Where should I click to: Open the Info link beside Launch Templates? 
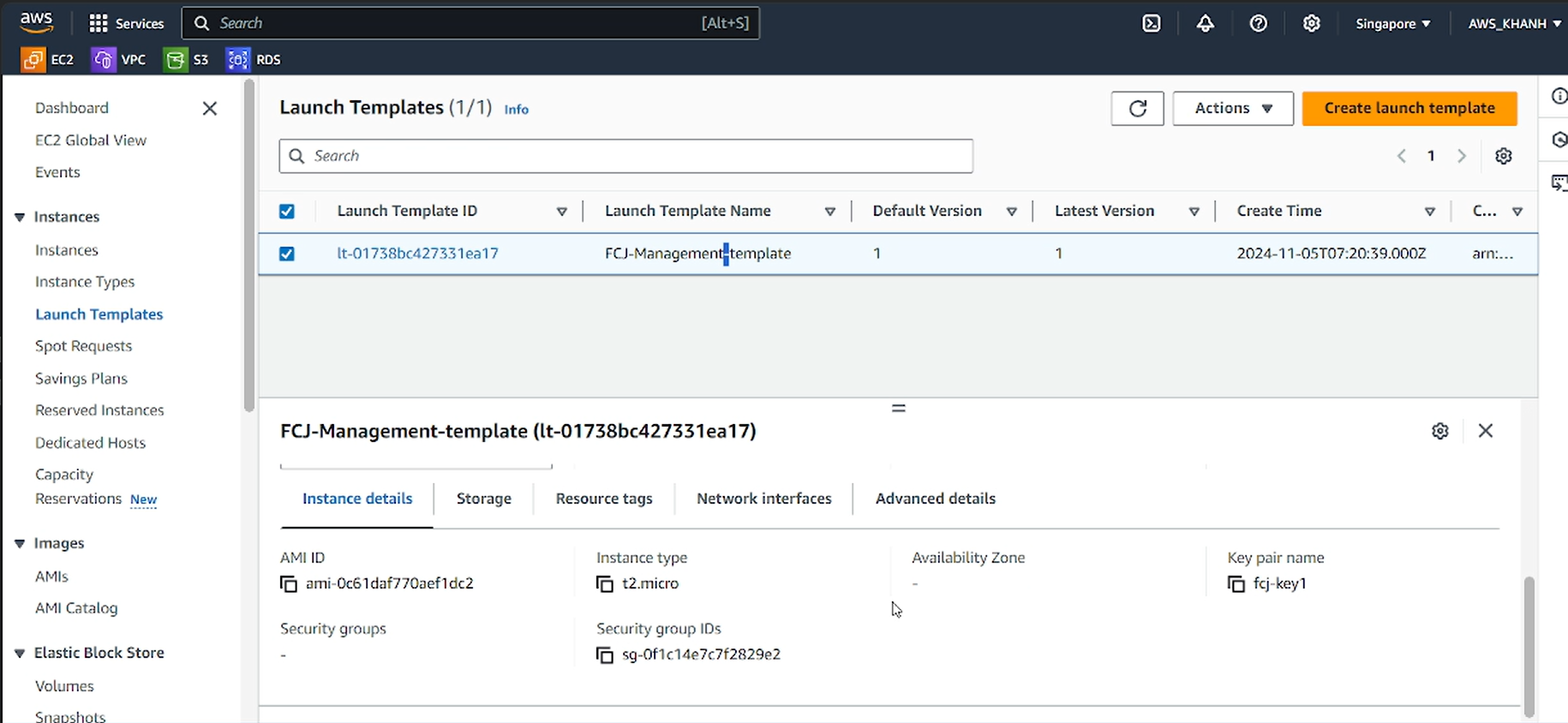pyautogui.click(x=516, y=110)
